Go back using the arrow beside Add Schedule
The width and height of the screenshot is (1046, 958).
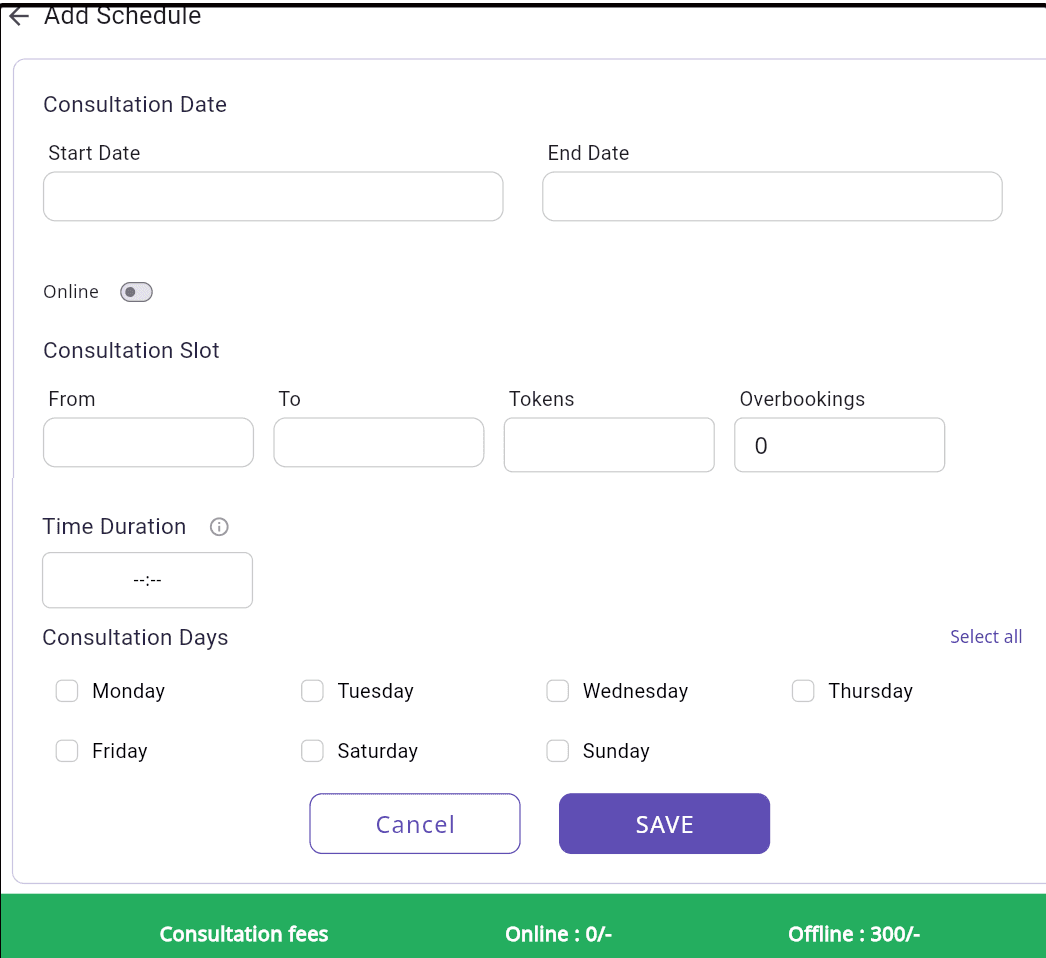click(x=19, y=15)
